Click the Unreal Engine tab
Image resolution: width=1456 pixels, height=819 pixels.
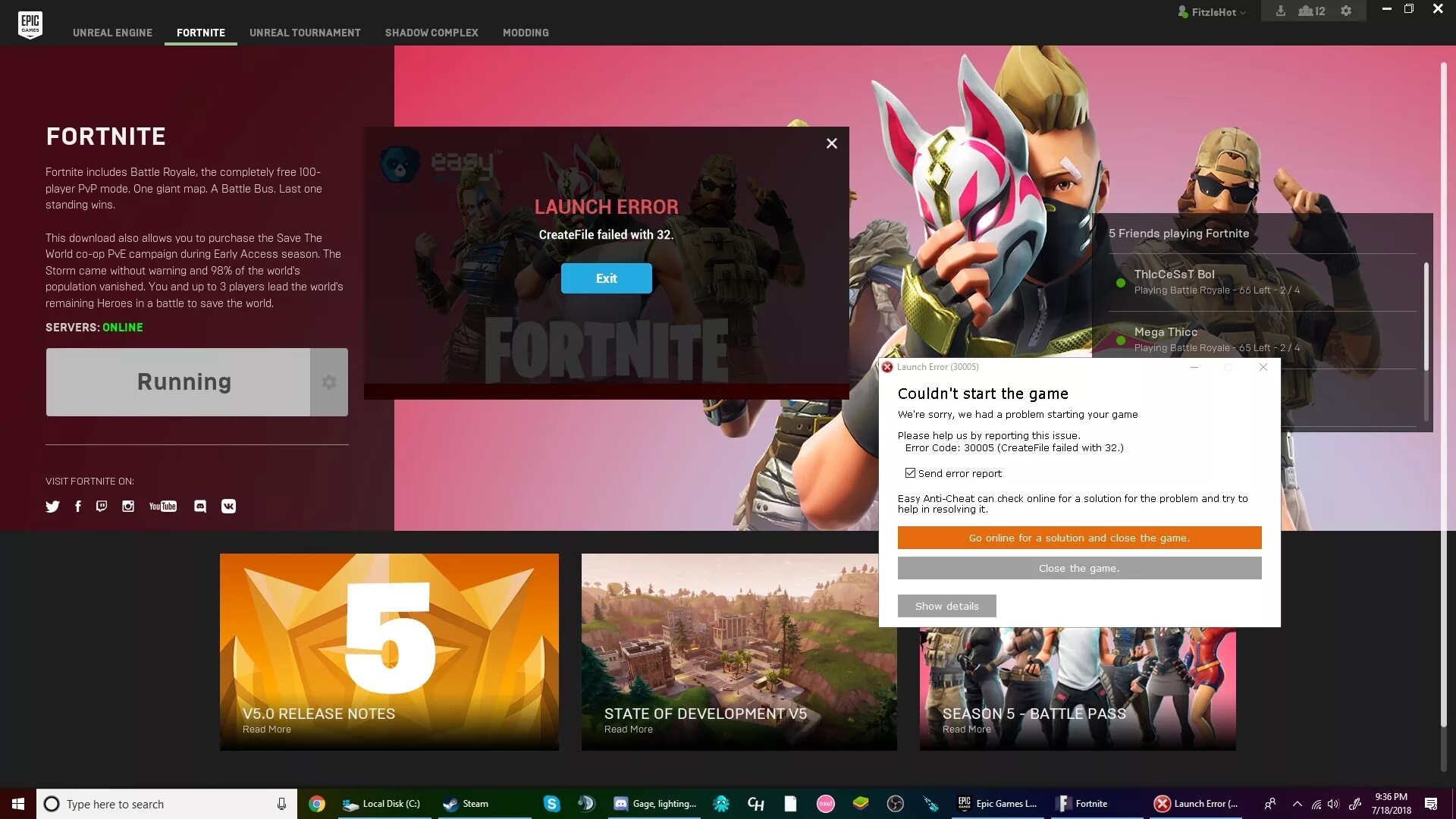pos(112,32)
